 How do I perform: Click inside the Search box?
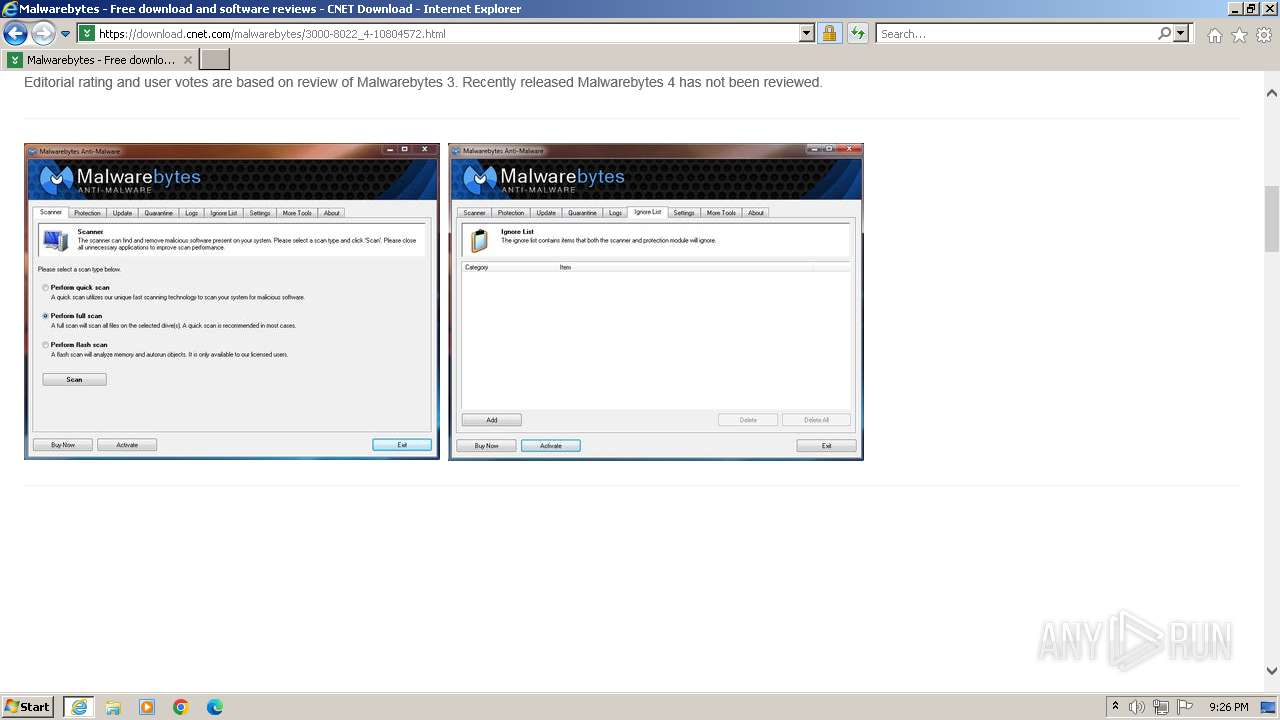tap(1016, 33)
